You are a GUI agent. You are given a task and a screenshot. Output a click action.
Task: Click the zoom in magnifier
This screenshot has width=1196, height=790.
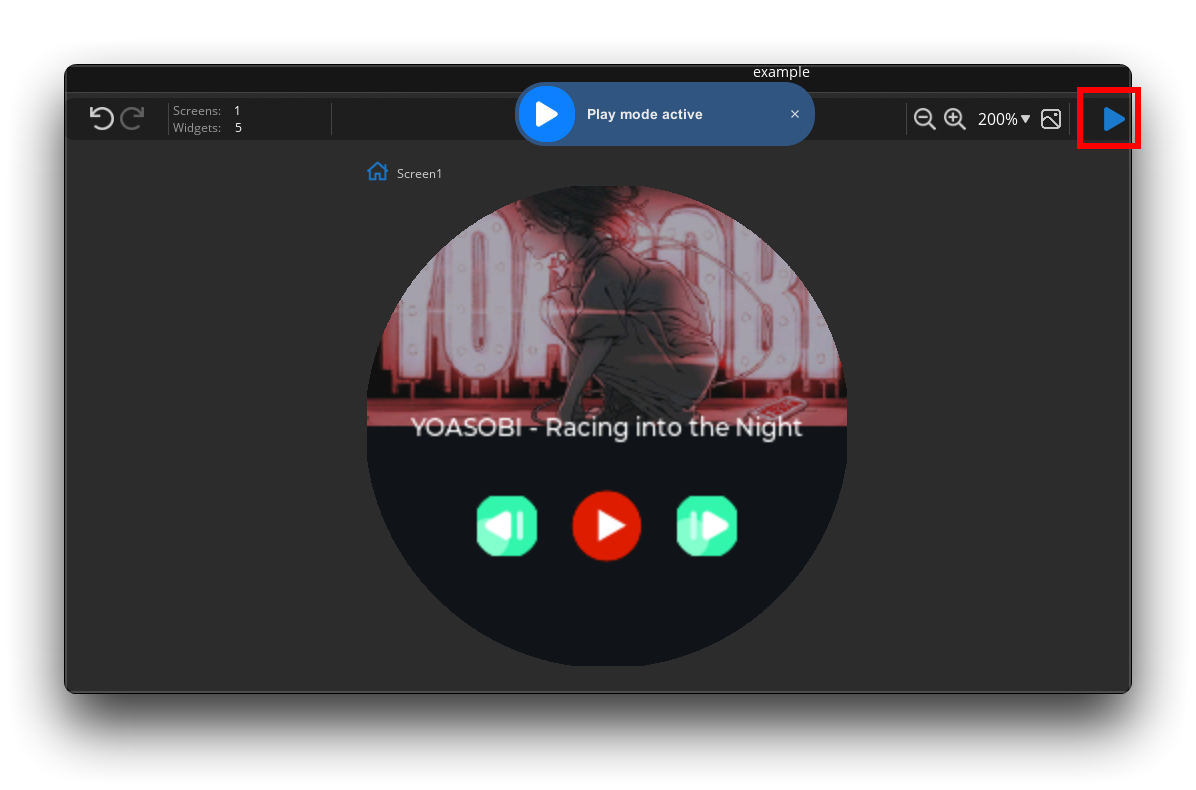(x=955, y=119)
